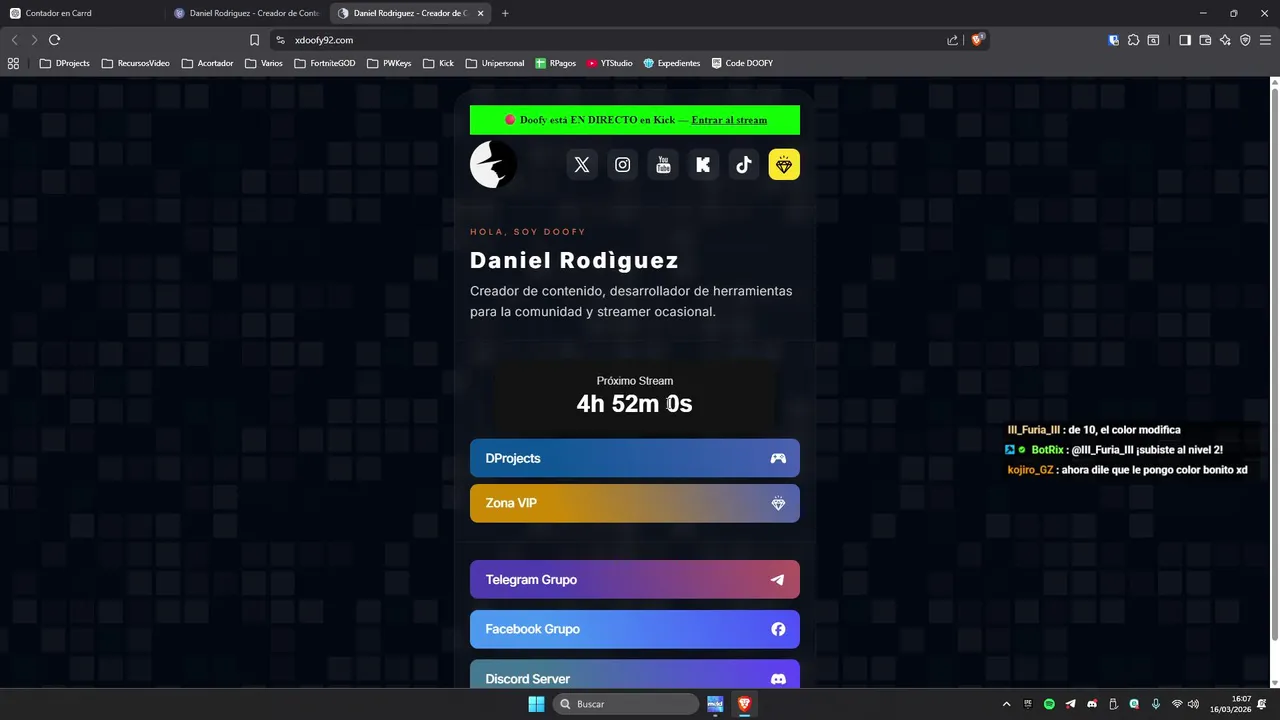Image resolution: width=1280 pixels, height=720 pixels.
Task: Reload the page
Action: [x=54, y=40]
